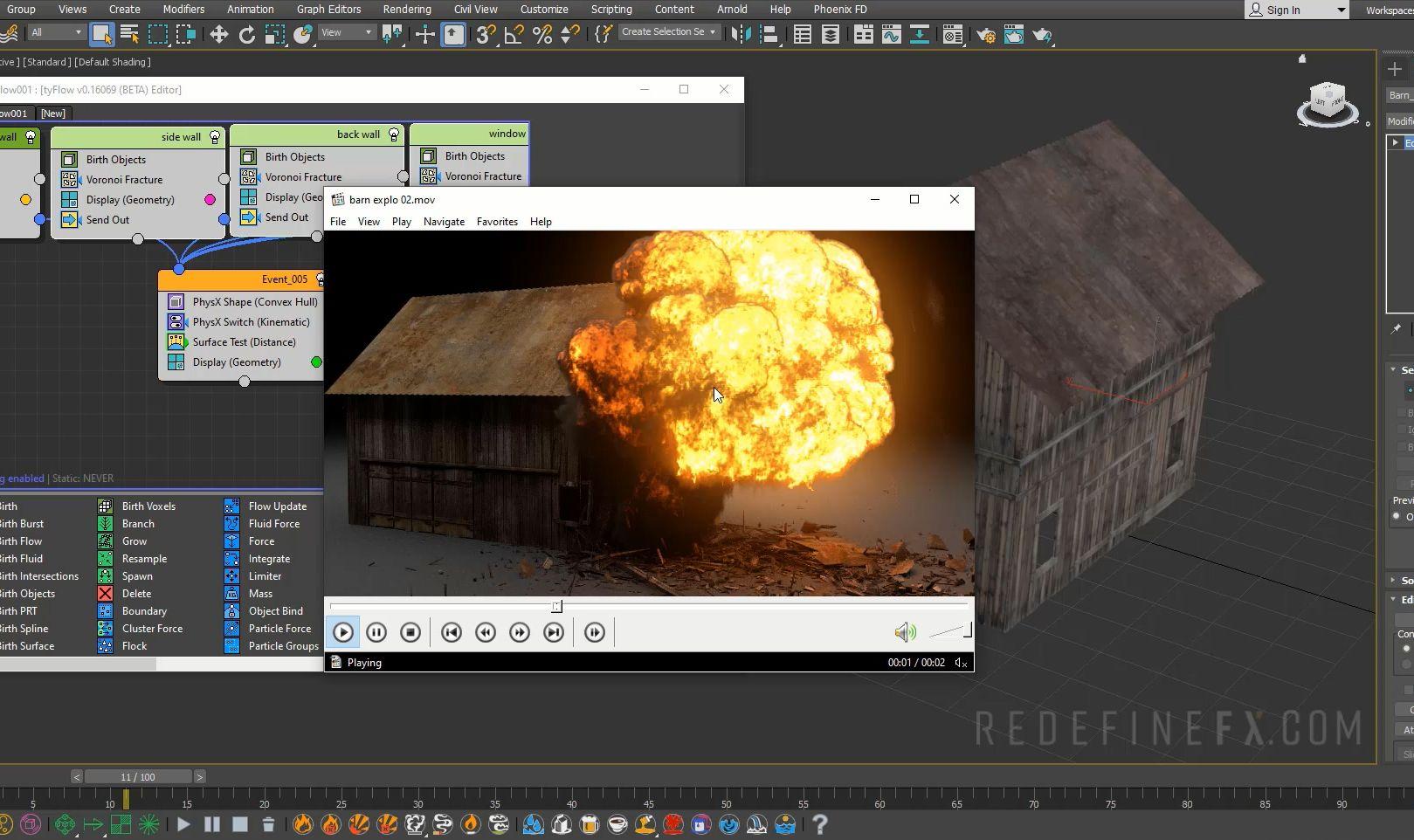Viewport: 1414px width, 840px height.
Task: Click magenta Display dot in side wall
Action: pyautogui.click(x=210, y=199)
